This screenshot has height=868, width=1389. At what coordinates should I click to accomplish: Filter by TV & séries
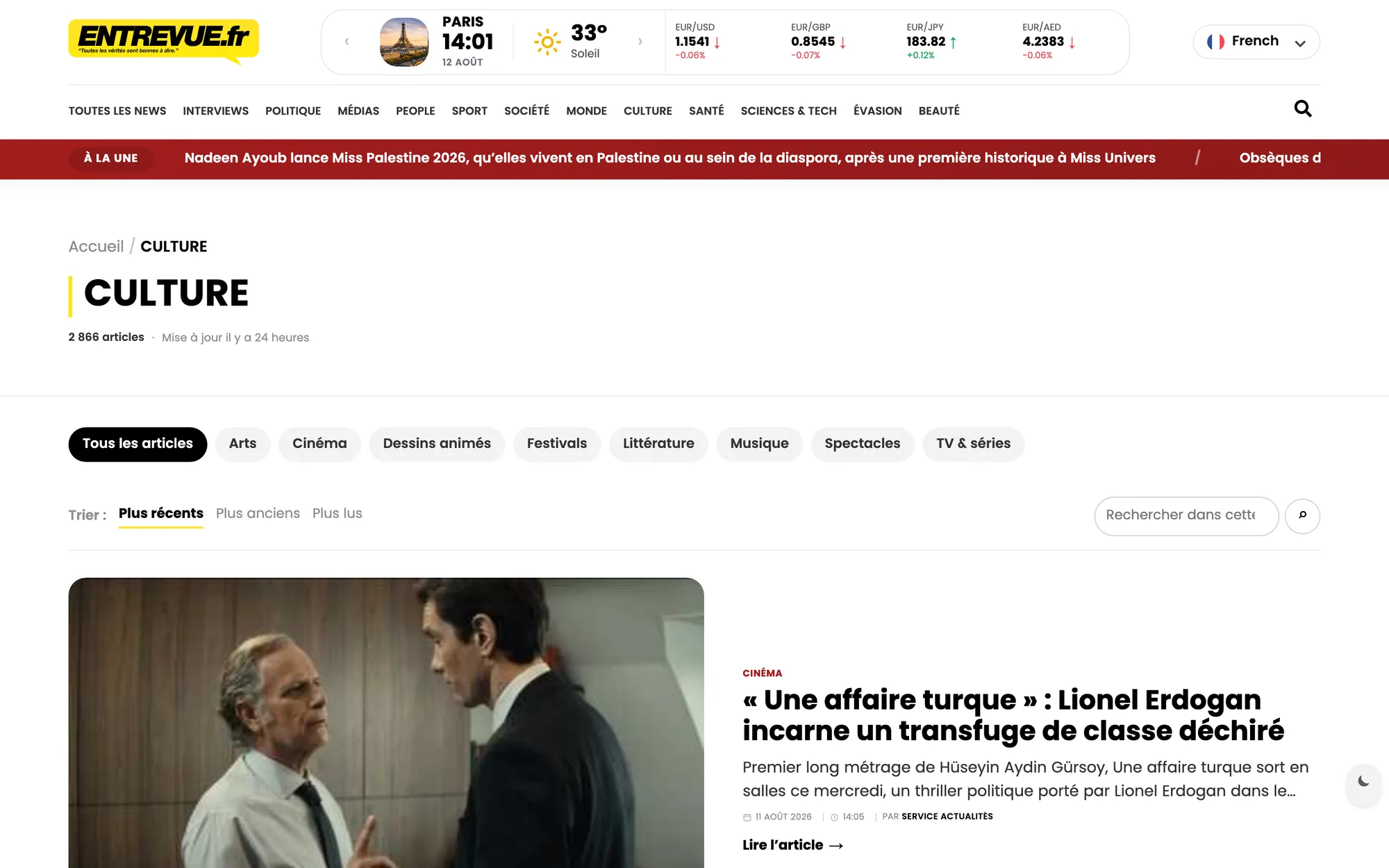pyautogui.click(x=973, y=444)
